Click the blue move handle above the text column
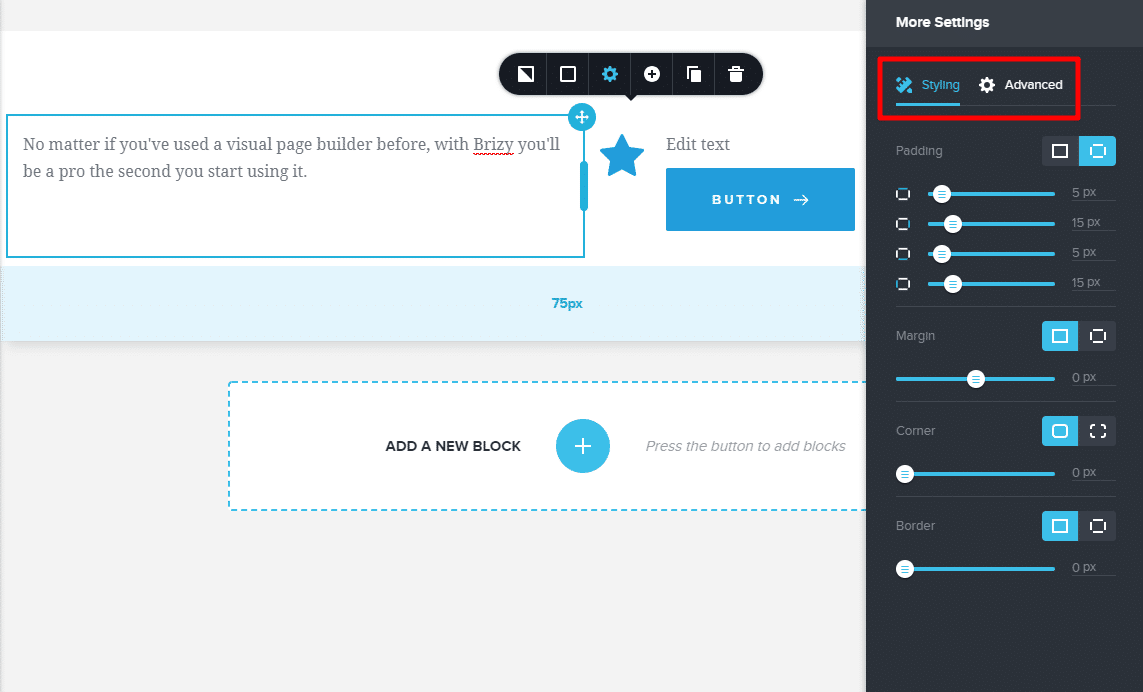Screen dimensions: 1143x692 click(x=582, y=117)
